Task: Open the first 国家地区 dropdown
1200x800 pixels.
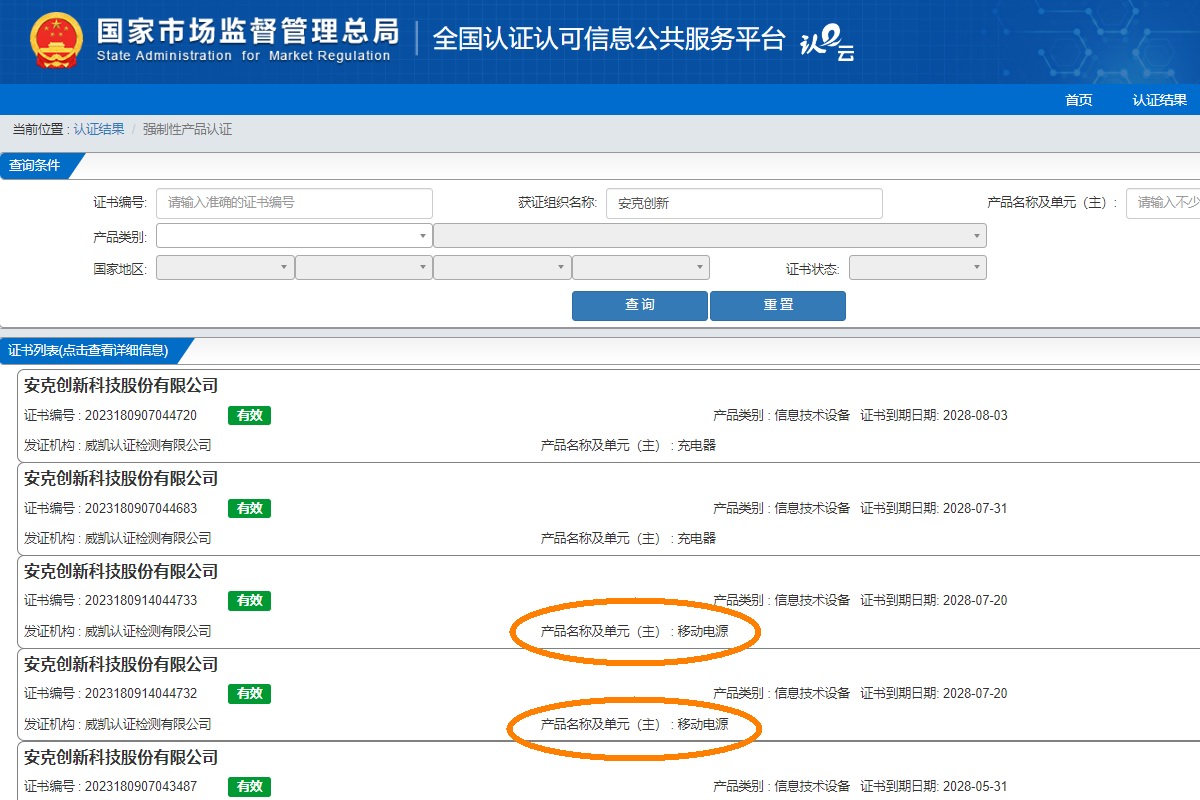Action: point(225,268)
